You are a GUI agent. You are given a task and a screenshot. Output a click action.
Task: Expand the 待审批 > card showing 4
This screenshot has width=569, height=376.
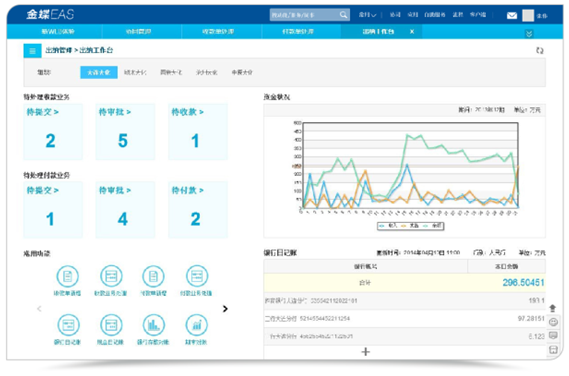click(115, 190)
